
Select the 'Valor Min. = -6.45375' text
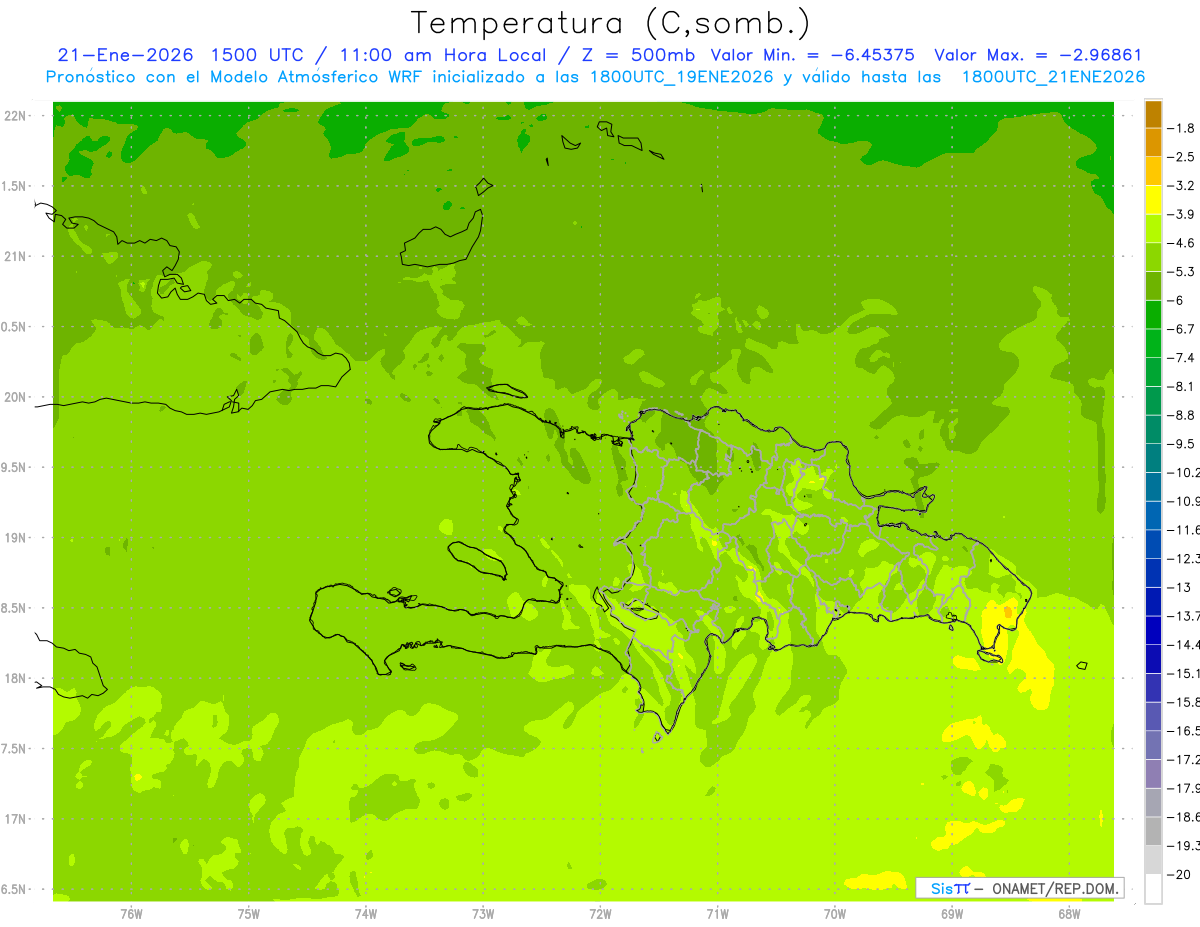pos(812,55)
